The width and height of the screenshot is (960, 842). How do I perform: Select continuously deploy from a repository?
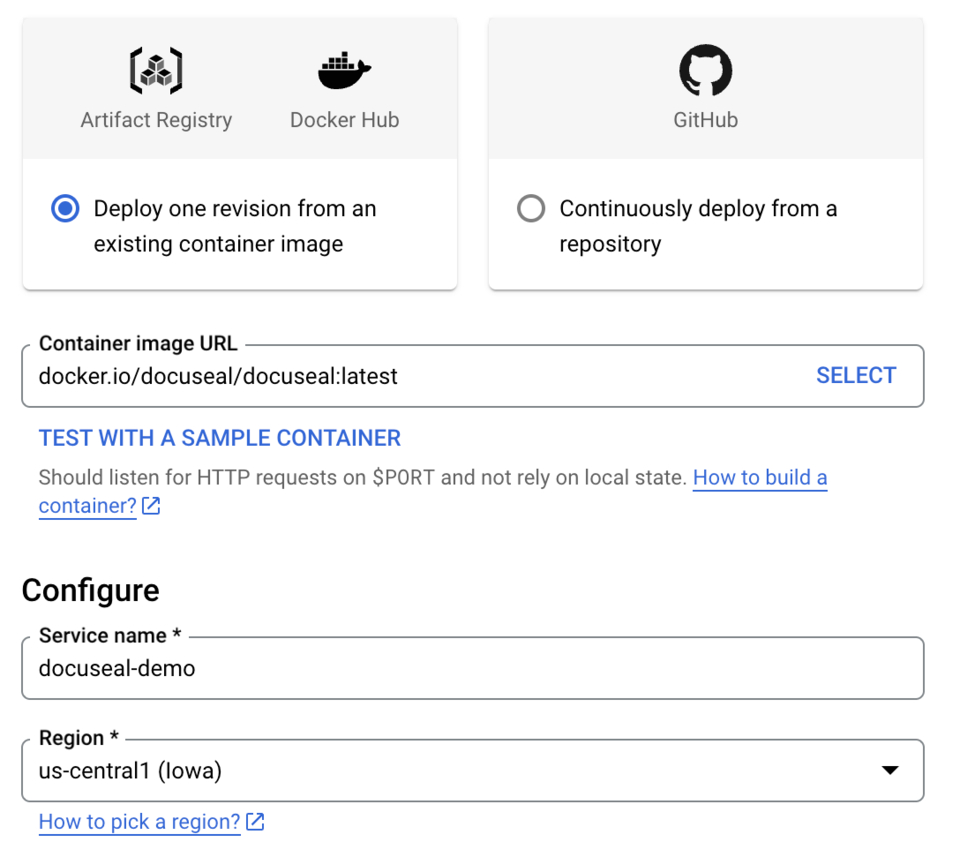pyautogui.click(x=531, y=208)
